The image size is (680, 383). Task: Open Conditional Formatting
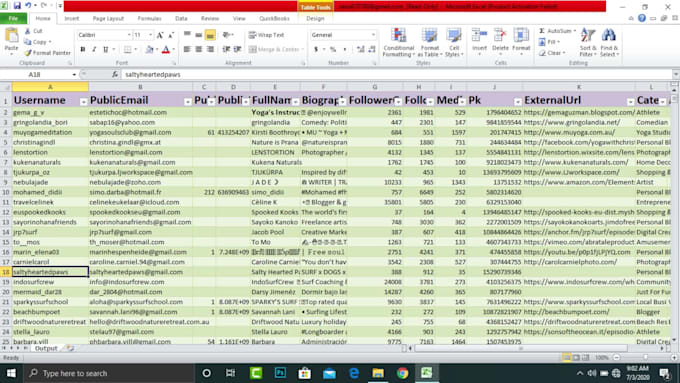pos(398,42)
